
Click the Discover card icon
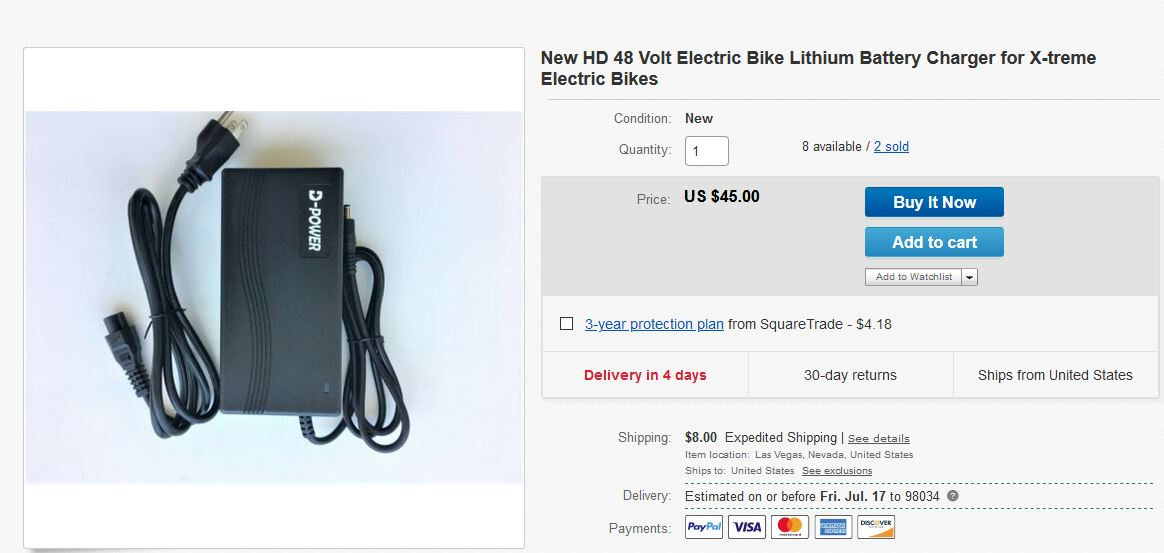coord(876,527)
